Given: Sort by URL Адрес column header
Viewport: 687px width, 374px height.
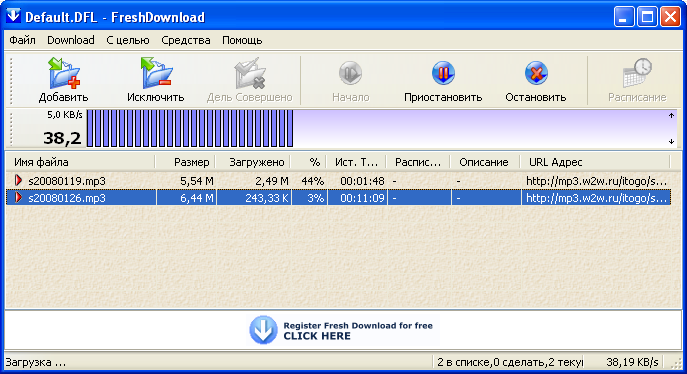Looking at the screenshot, I should pyautogui.click(x=595, y=162).
